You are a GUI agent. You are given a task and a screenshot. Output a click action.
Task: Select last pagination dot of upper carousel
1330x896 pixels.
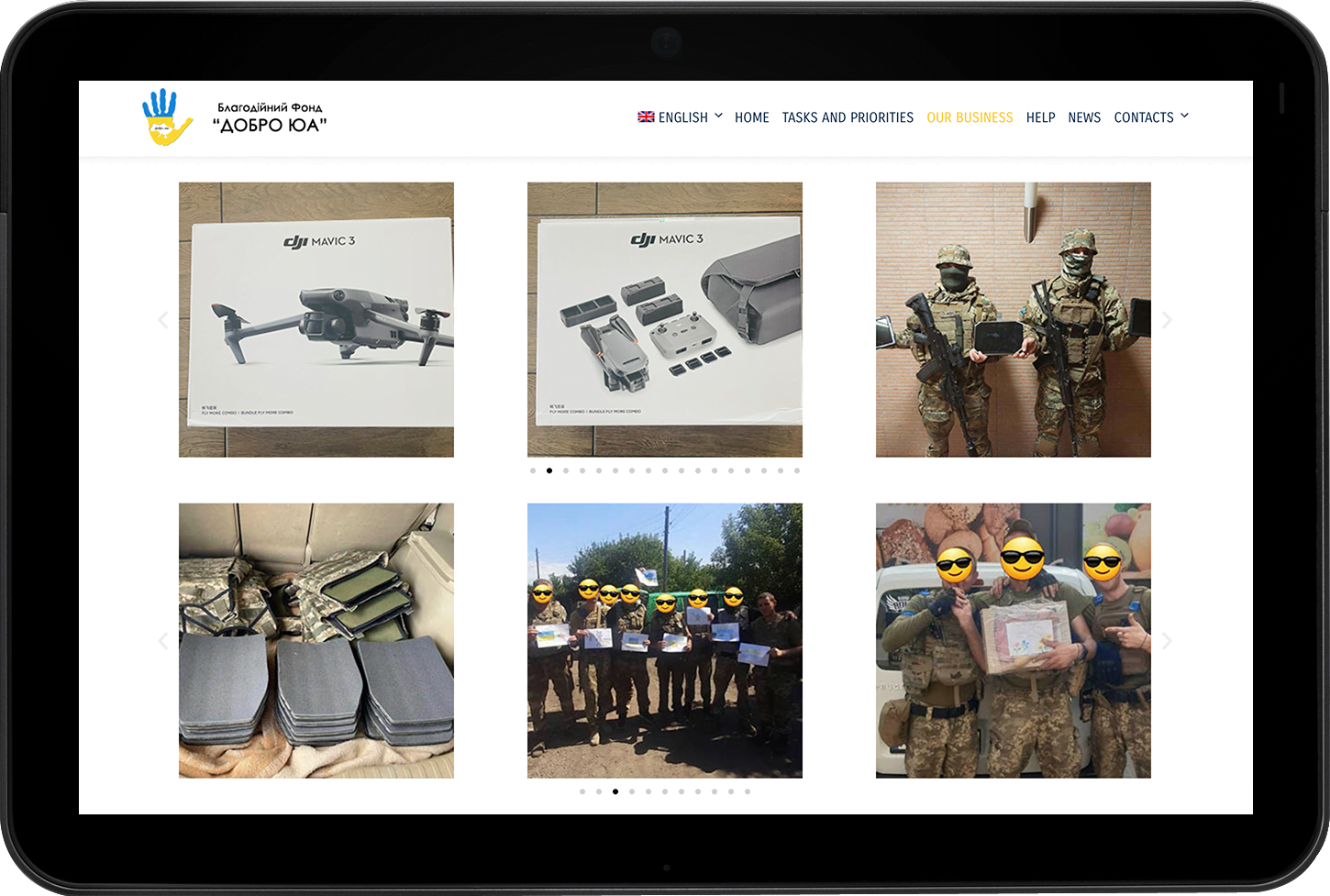click(x=797, y=470)
